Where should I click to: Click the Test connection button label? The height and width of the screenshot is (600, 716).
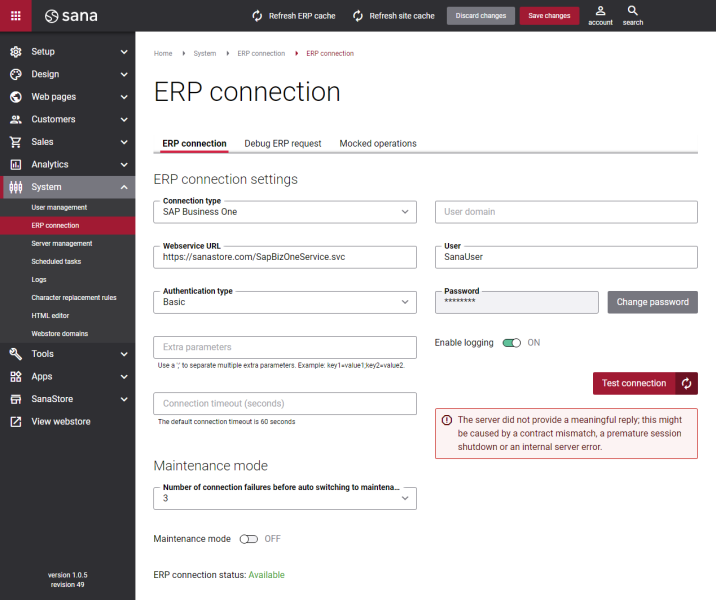(x=634, y=383)
